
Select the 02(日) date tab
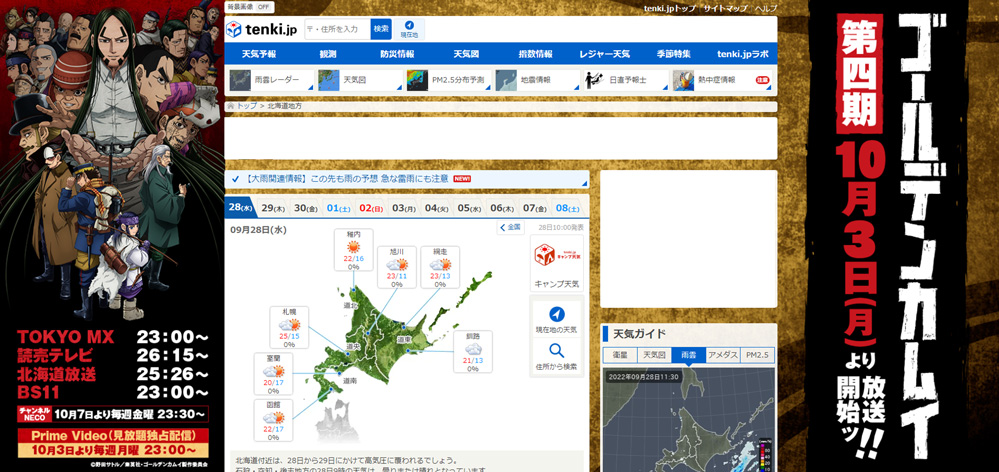371,208
